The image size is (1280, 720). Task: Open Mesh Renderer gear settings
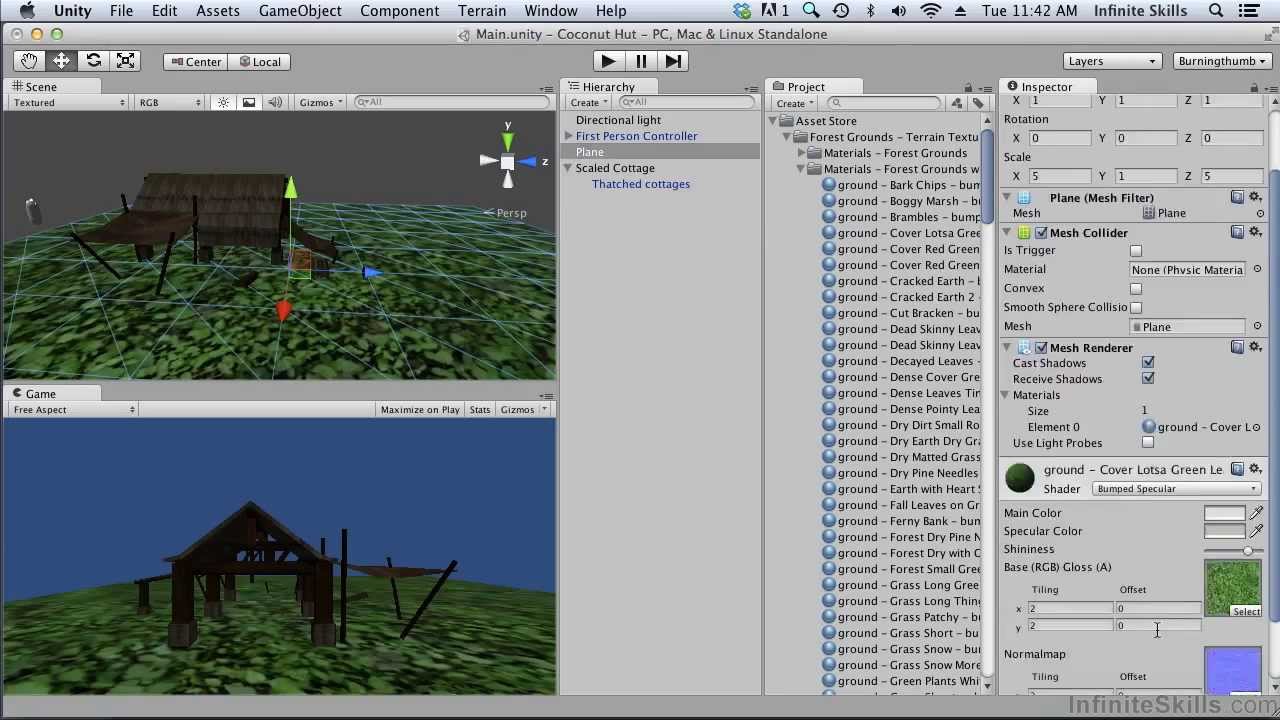tap(1255, 348)
